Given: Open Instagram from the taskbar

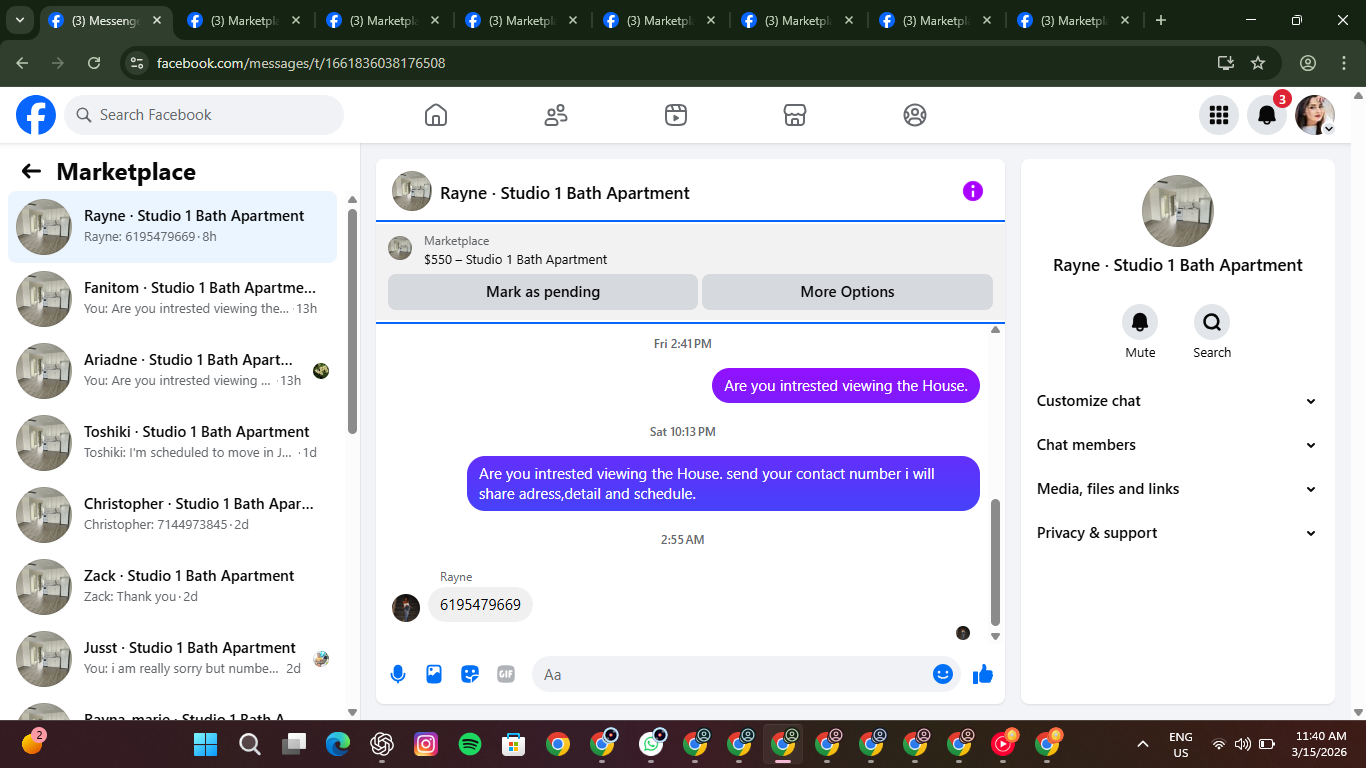Looking at the screenshot, I should click(x=426, y=744).
